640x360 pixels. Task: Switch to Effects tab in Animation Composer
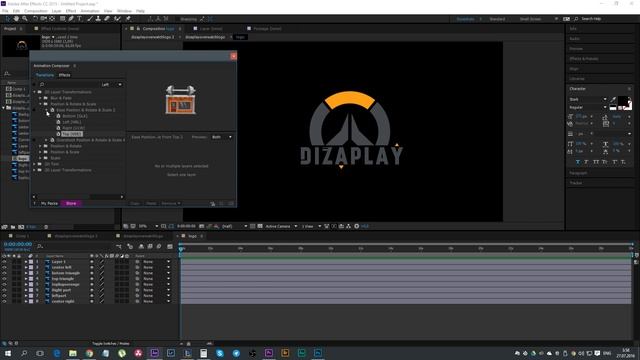(x=64, y=75)
